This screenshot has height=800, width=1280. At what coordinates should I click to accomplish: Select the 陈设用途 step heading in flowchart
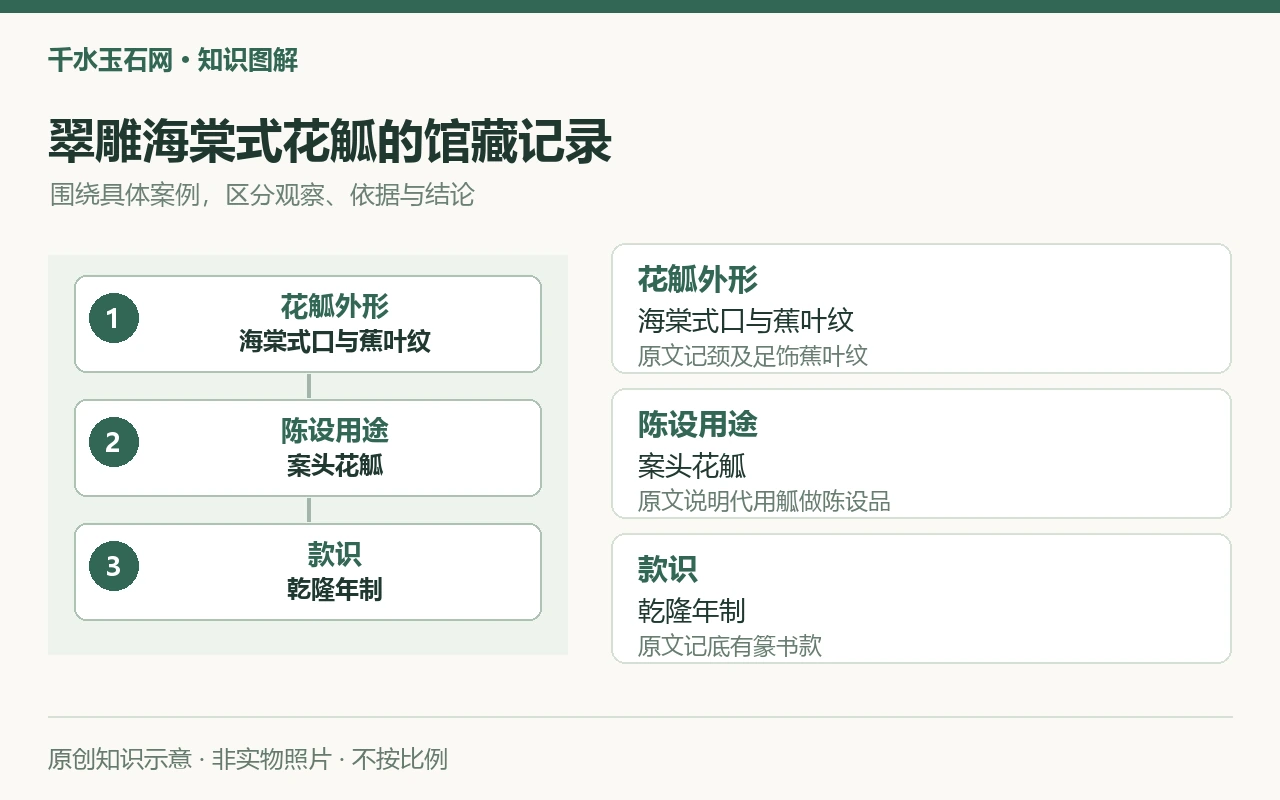[334, 430]
